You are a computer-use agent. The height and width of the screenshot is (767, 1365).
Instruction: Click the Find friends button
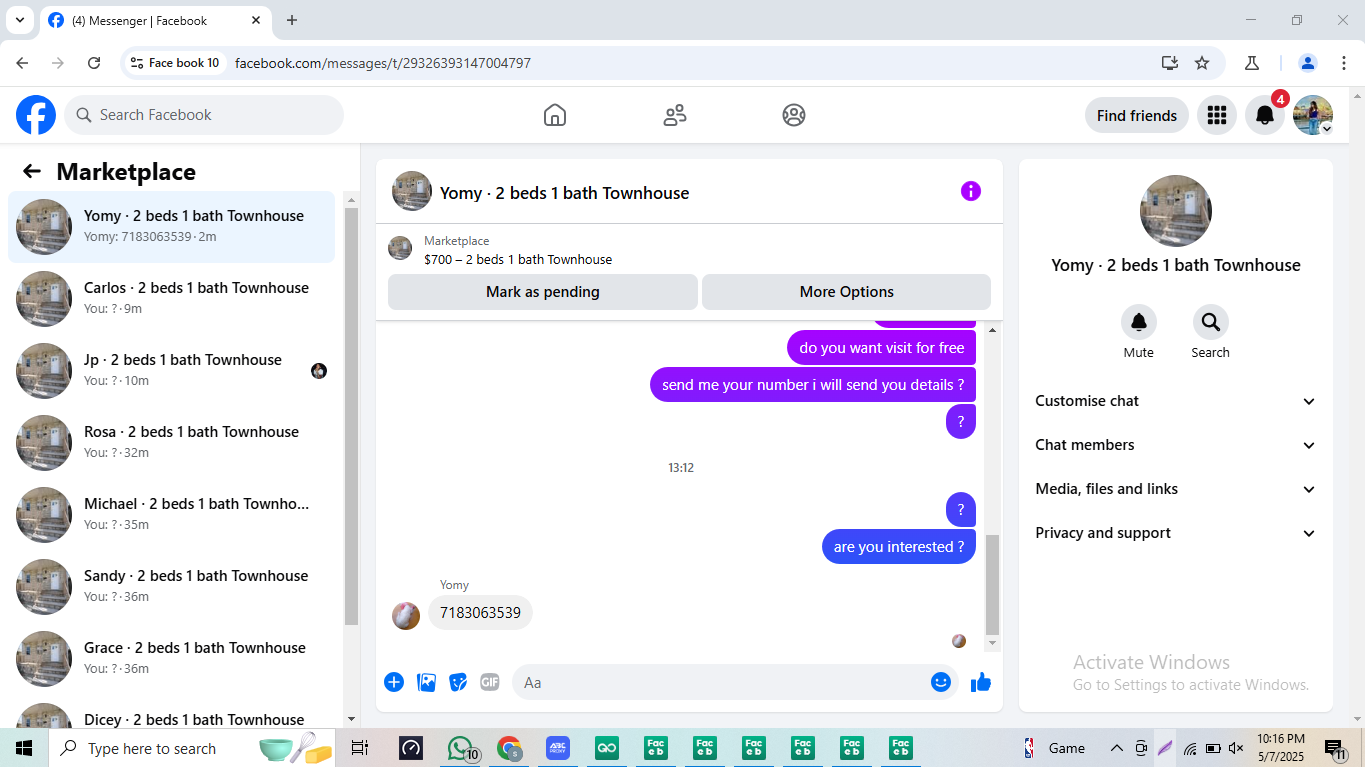click(x=1137, y=115)
